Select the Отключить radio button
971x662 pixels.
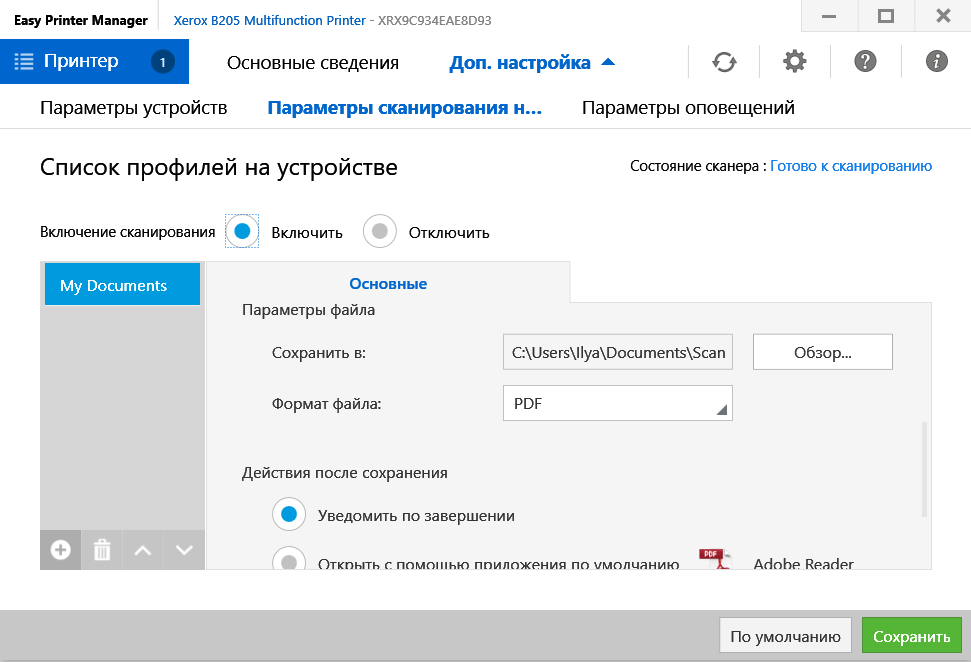click(x=379, y=232)
